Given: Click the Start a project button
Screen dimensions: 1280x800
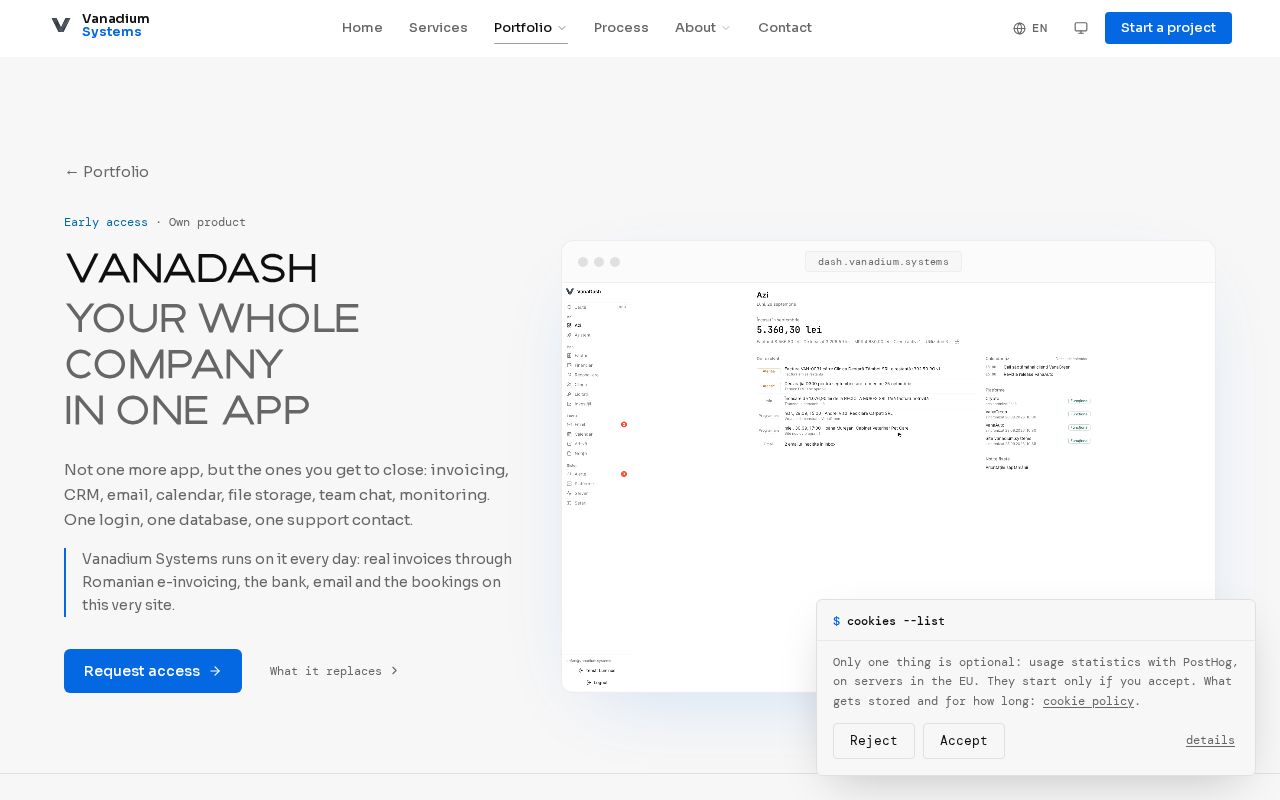Looking at the screenshot, I should (x=1168, y=28).
